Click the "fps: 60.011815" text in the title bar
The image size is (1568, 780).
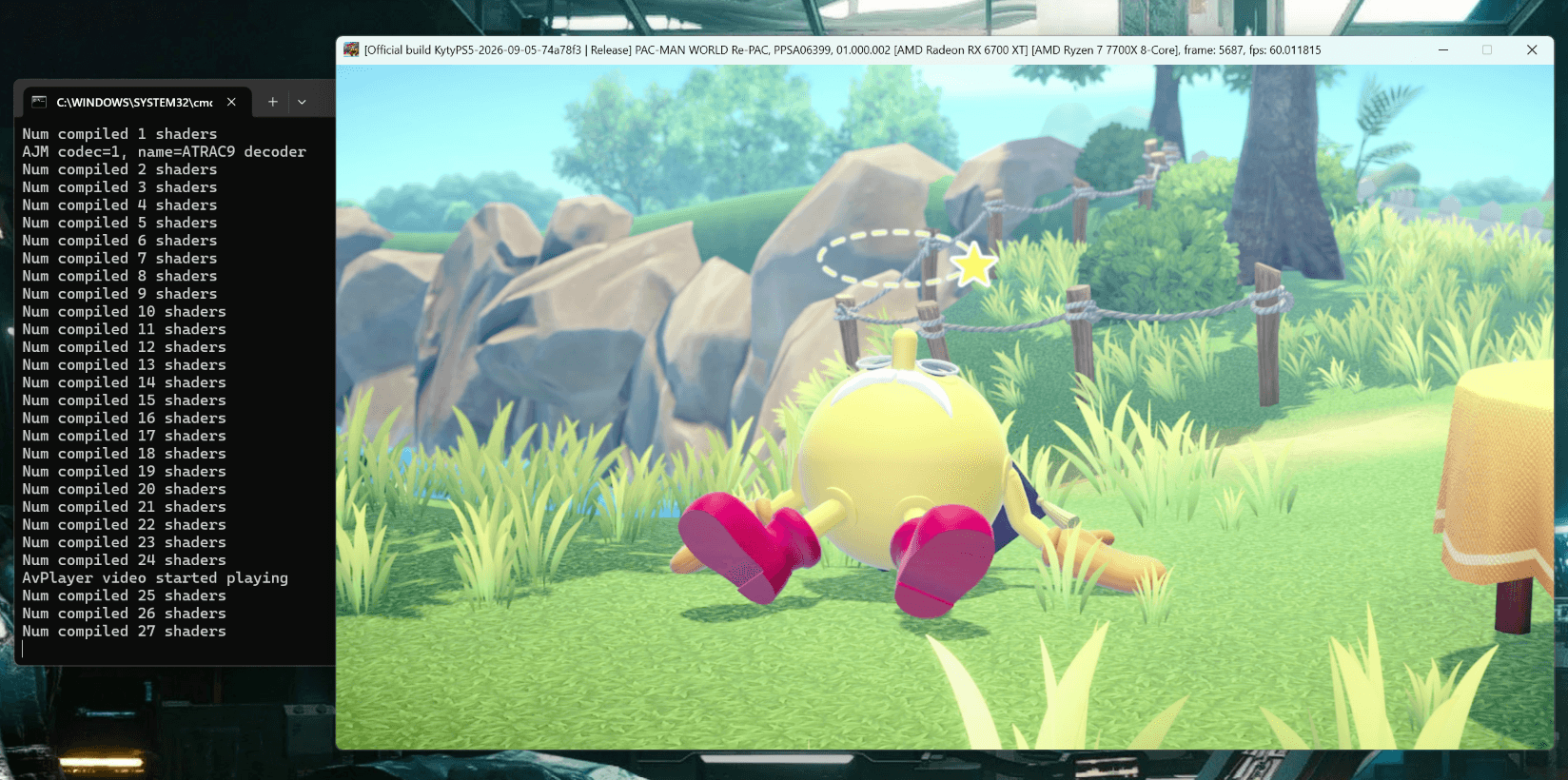1284,50
